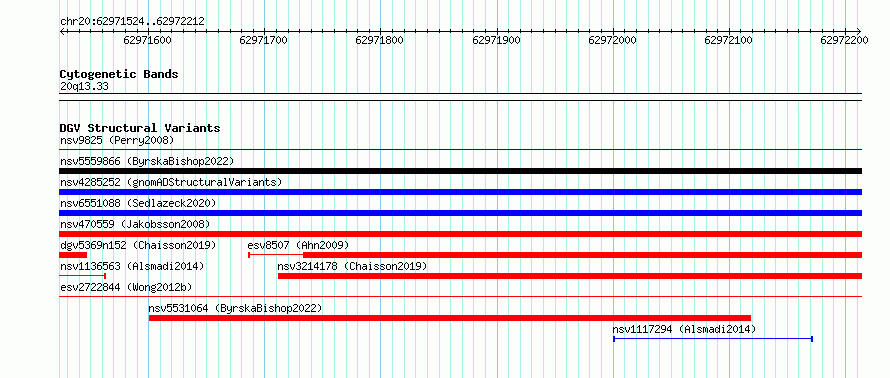Open the nsv1136563 (Alsmadi2014) label
890x378 pixels.
[x=132, y=266]
